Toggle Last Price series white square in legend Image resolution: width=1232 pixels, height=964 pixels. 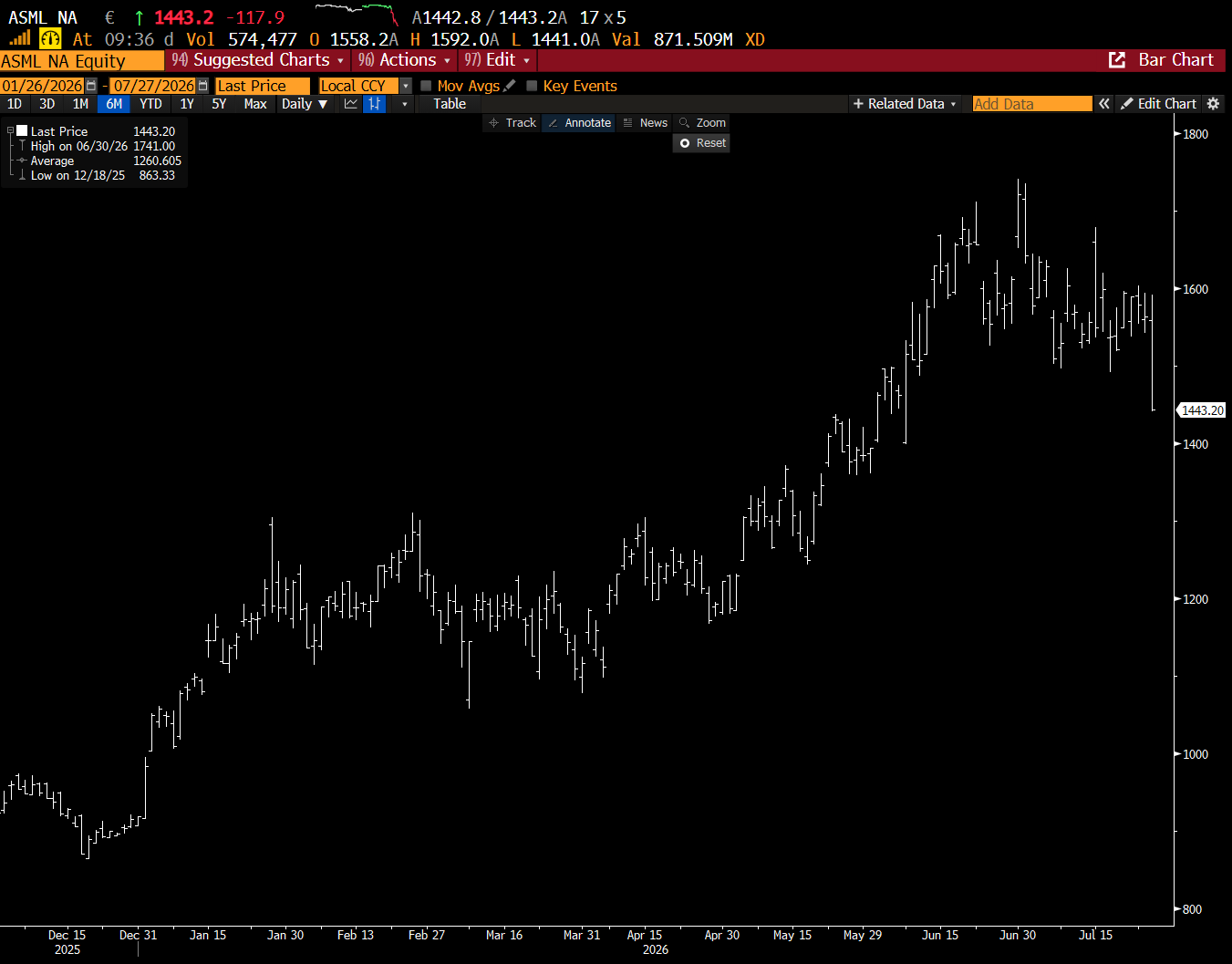22,131
